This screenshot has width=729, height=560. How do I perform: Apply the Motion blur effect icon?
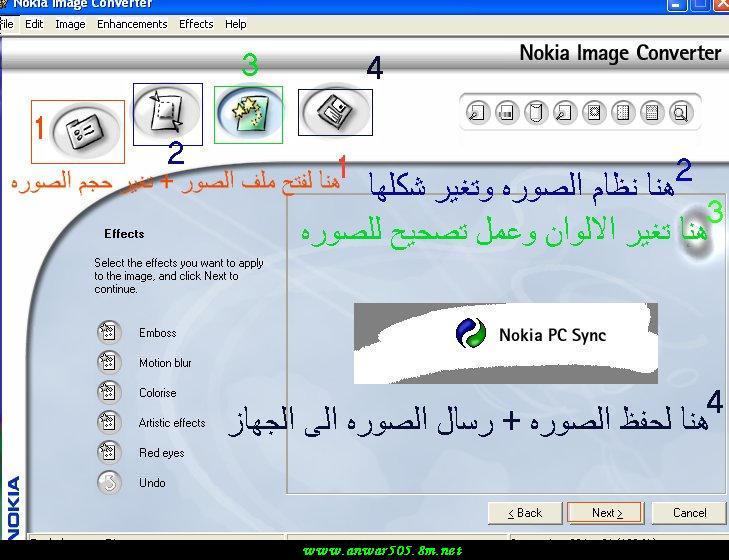(x=109, y=362)
